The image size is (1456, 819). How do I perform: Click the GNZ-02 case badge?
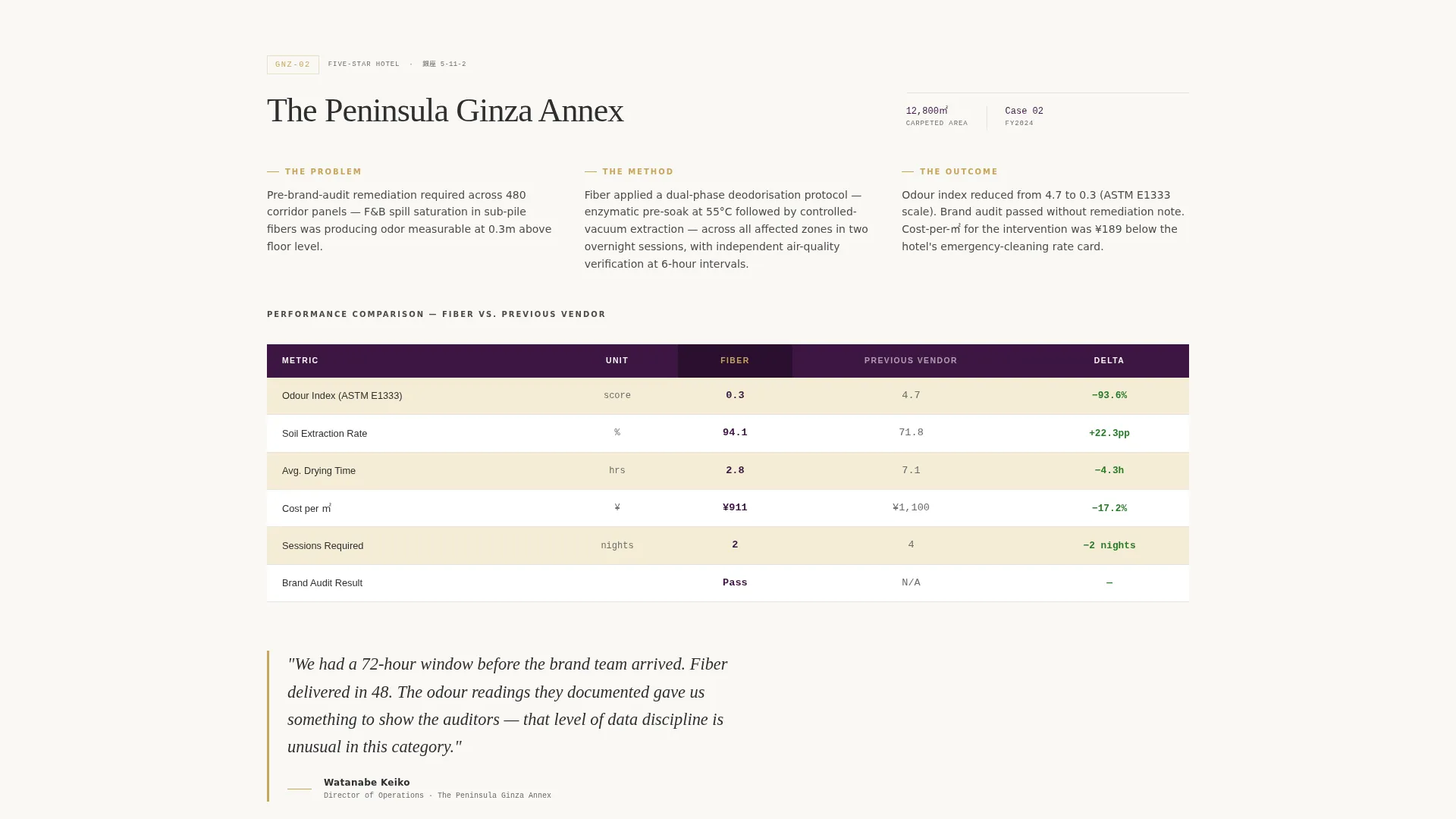293,64
